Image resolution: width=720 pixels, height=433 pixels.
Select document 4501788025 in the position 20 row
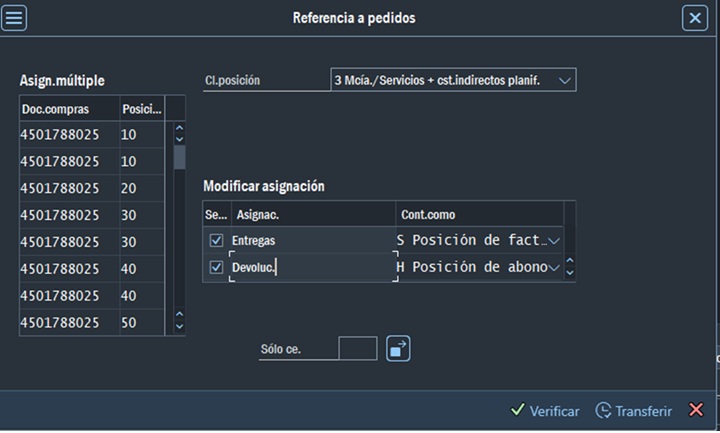69,188
